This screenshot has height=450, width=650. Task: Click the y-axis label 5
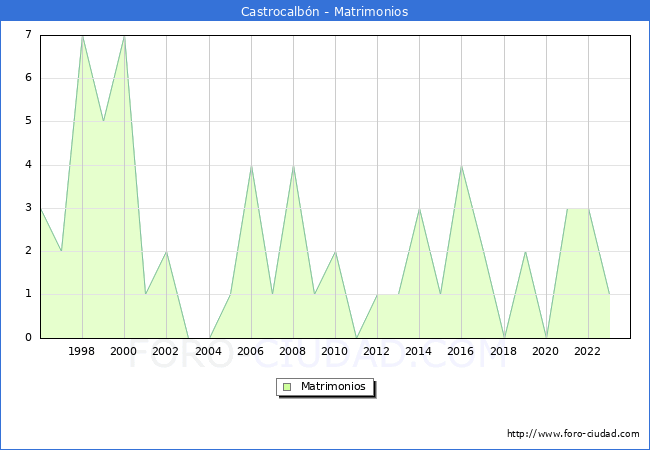tap(28, 121)
